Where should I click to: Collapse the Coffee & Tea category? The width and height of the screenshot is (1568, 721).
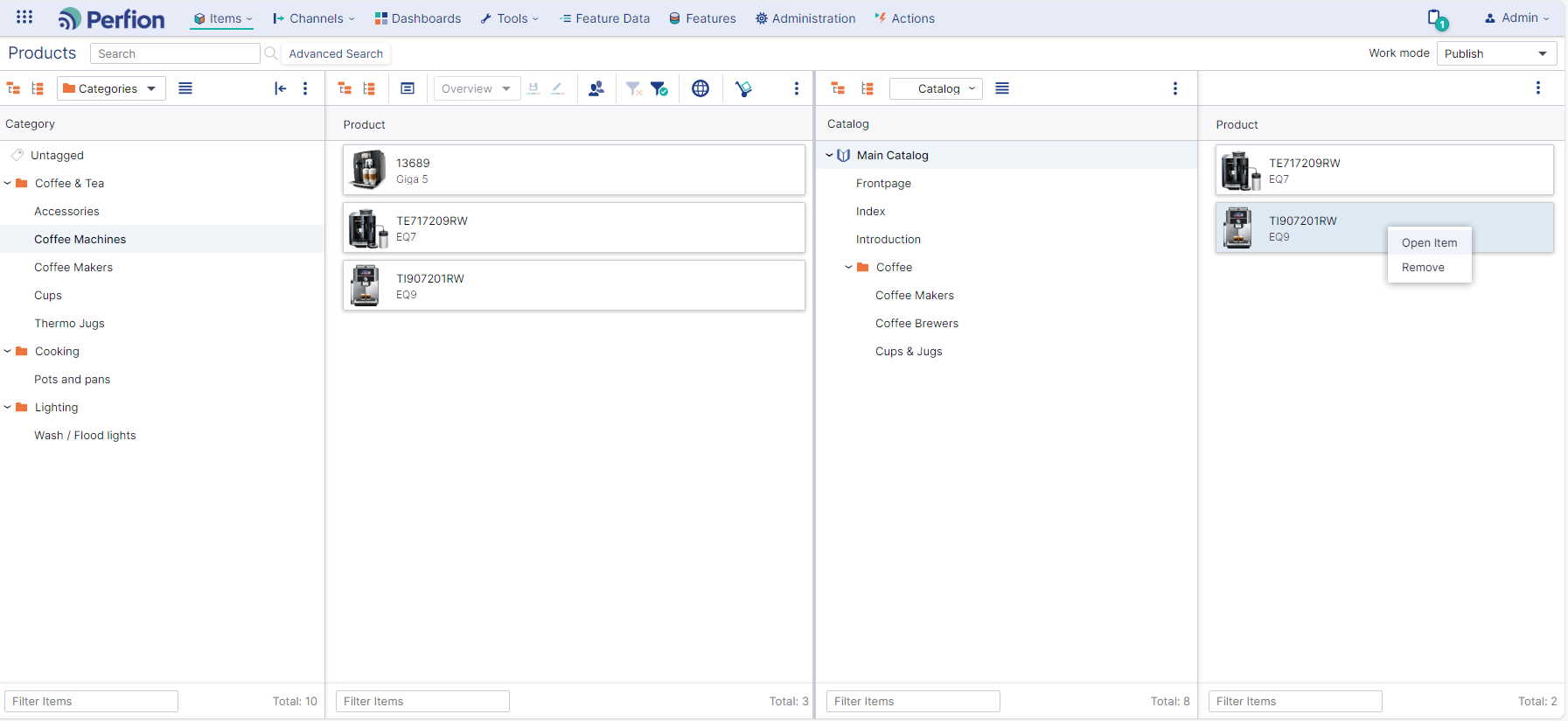click(x=8, y=183)
